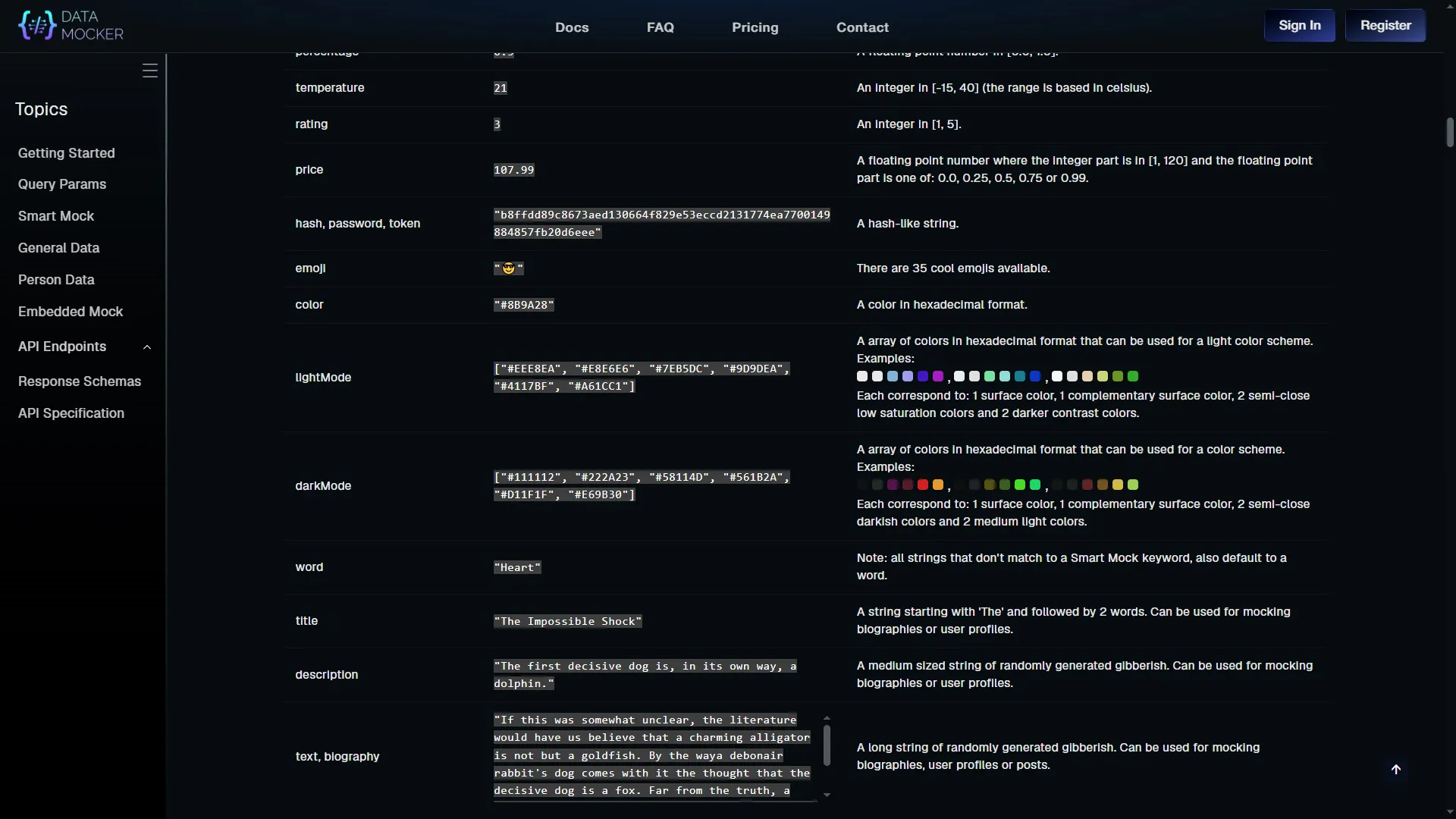Click the biography text box scroll-down arrow
This screenshot has height=819, width=1456.
point(827,795)
